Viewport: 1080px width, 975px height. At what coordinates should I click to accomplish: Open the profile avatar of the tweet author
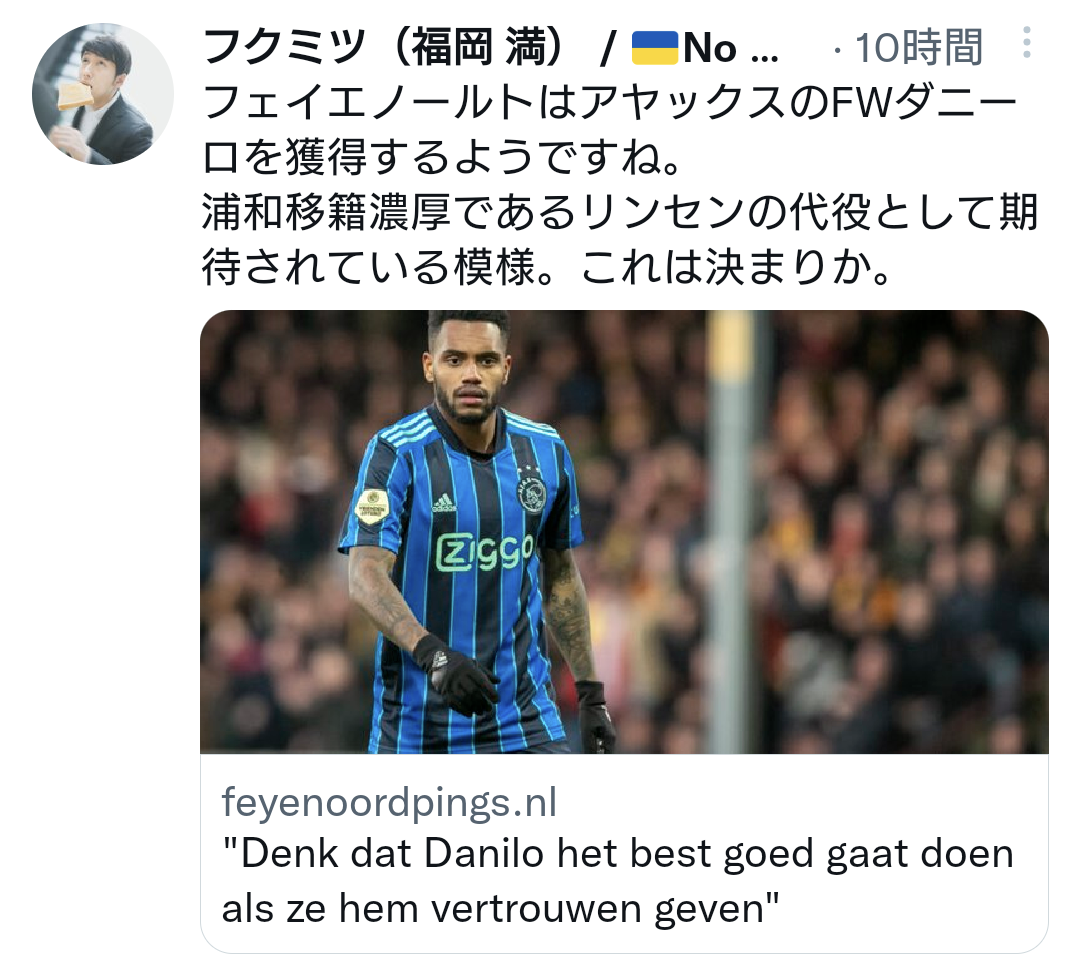click(103, 94)
